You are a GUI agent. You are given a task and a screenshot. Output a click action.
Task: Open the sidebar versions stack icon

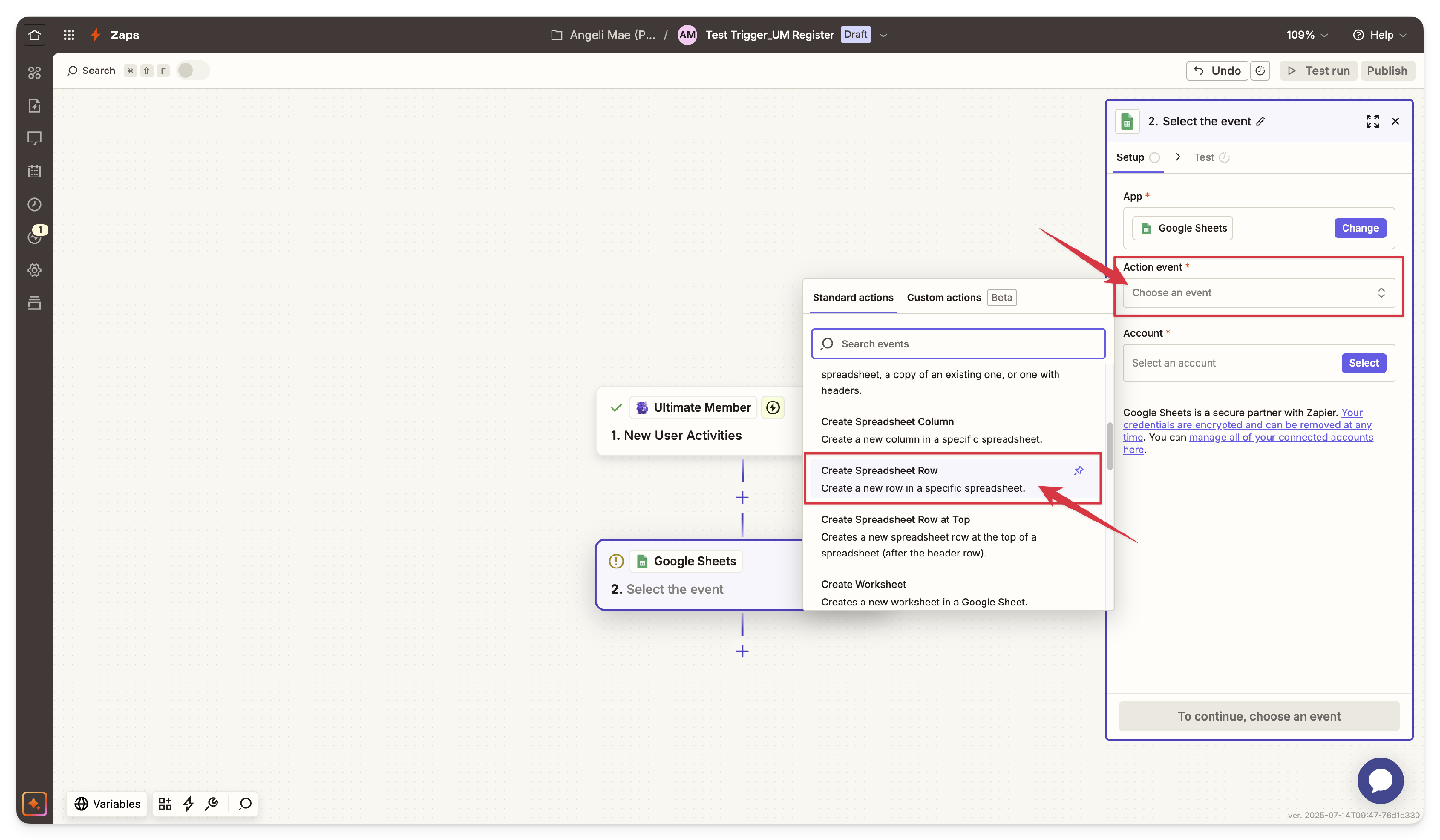pos(34,303)
